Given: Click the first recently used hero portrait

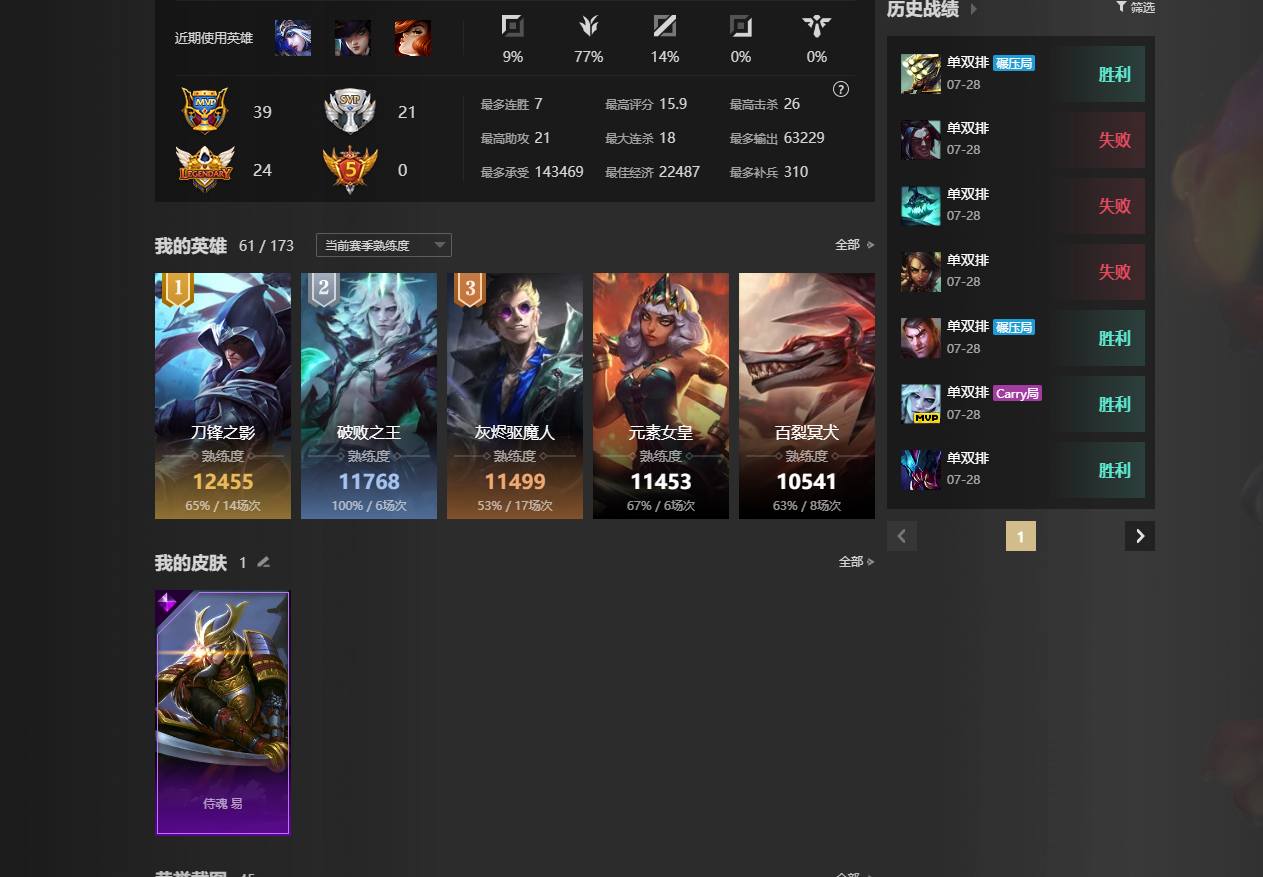Looking at the screenshot, I should coord(293,38).
